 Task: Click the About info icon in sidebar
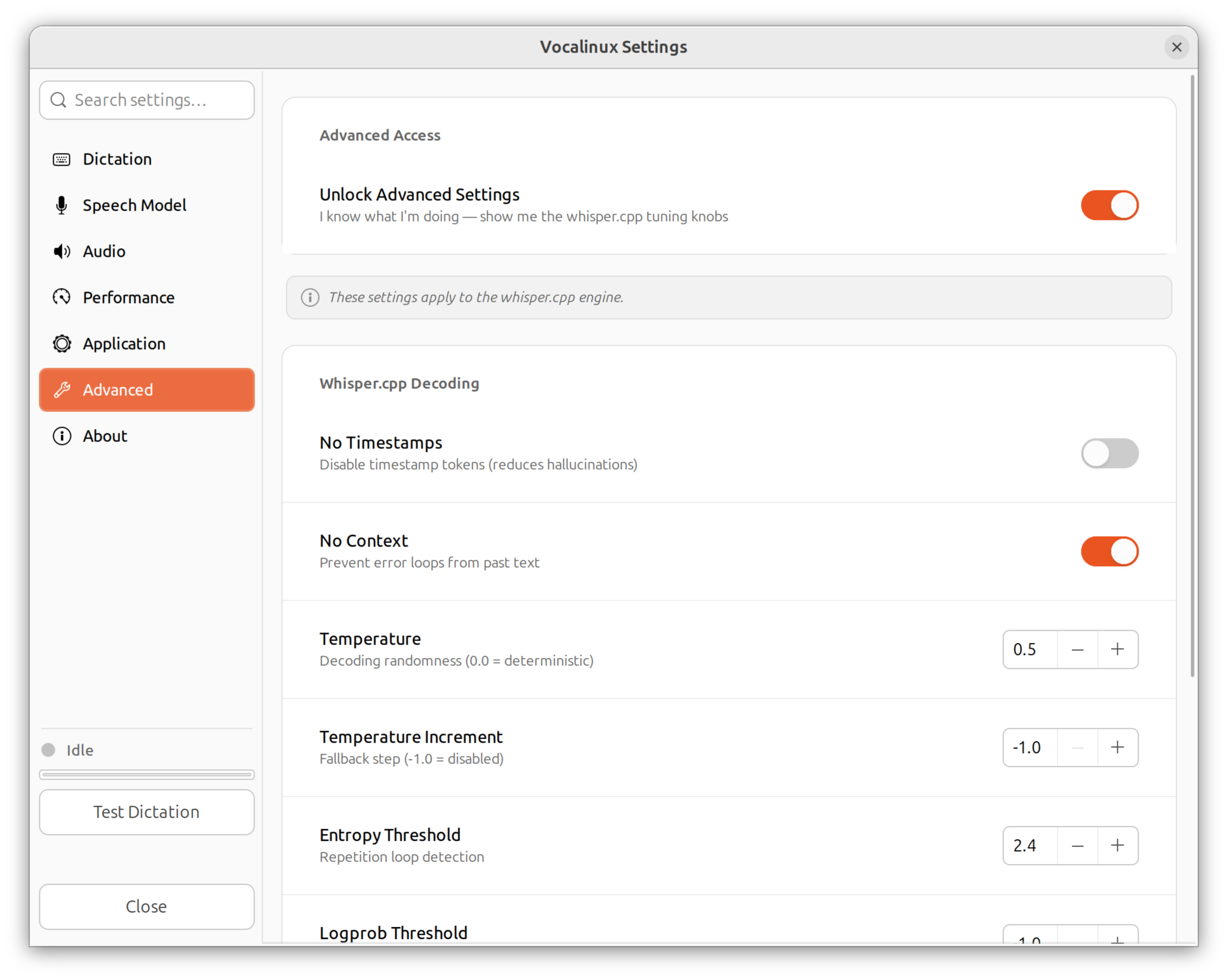click(62, 436)
